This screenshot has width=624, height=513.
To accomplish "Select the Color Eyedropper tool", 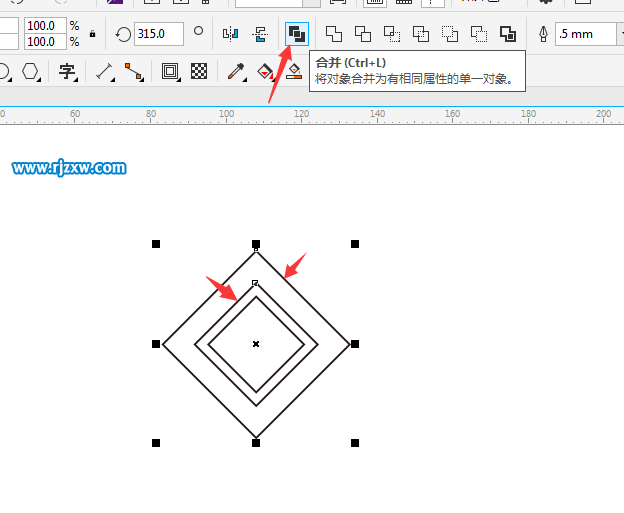I will click(236, 72).
